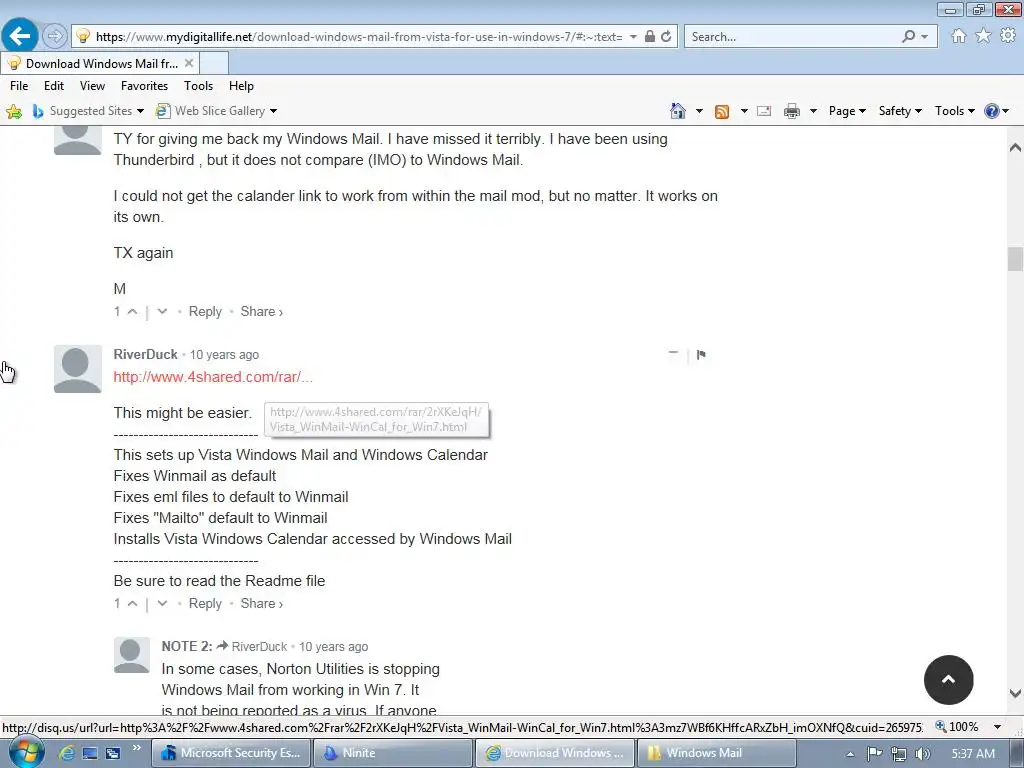1024x768 pixels.
Task: Click command bar Home page icon
Action: coord(678,111)
